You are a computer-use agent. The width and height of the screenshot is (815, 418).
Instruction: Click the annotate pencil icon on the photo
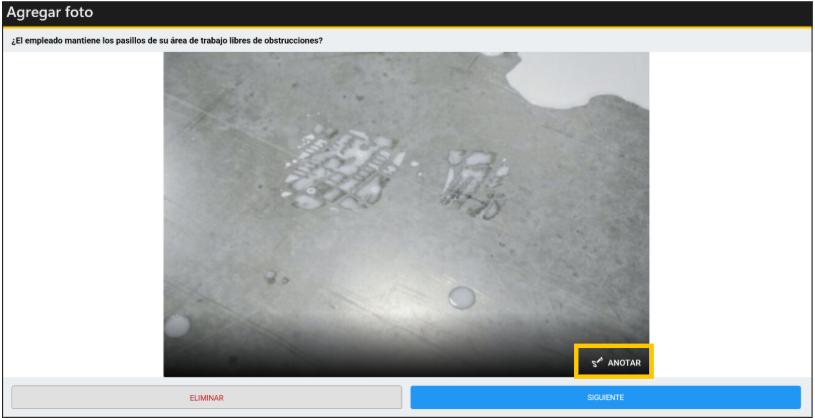[597, 362]
